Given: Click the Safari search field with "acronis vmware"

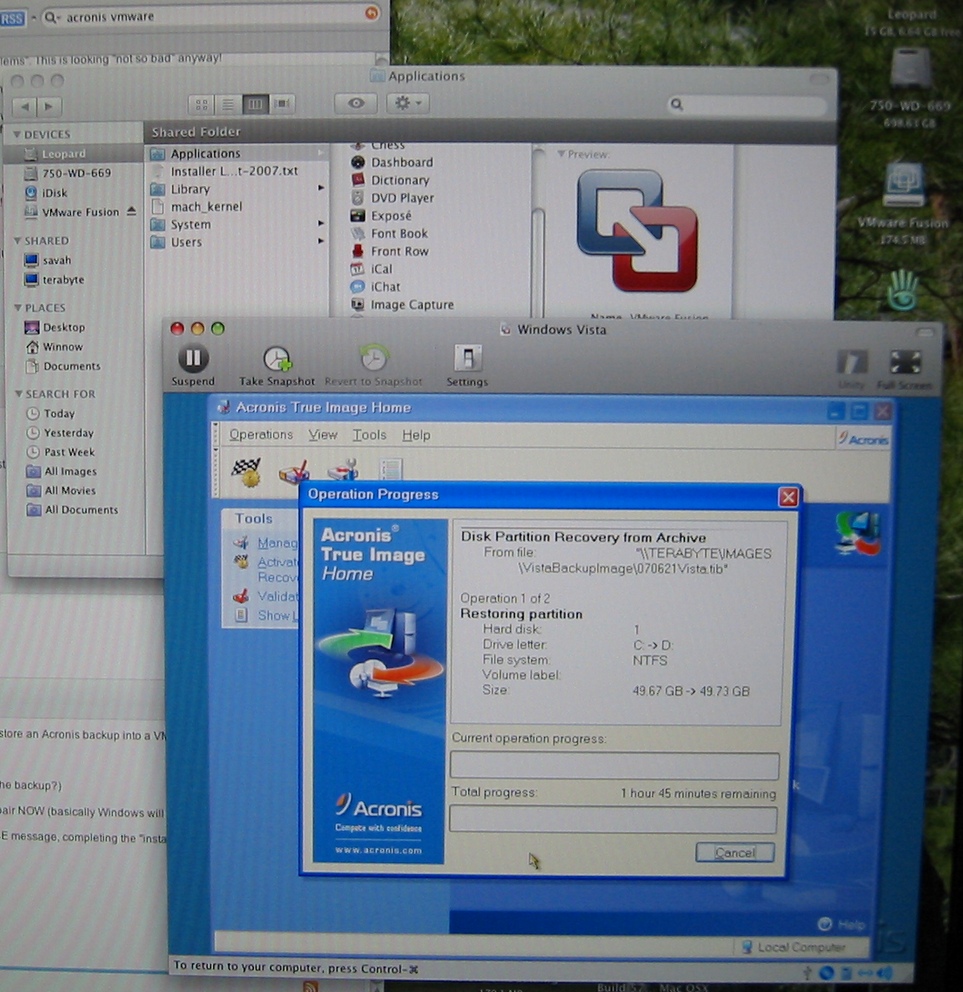Looking at the screenshot, I should click(211, 16).
